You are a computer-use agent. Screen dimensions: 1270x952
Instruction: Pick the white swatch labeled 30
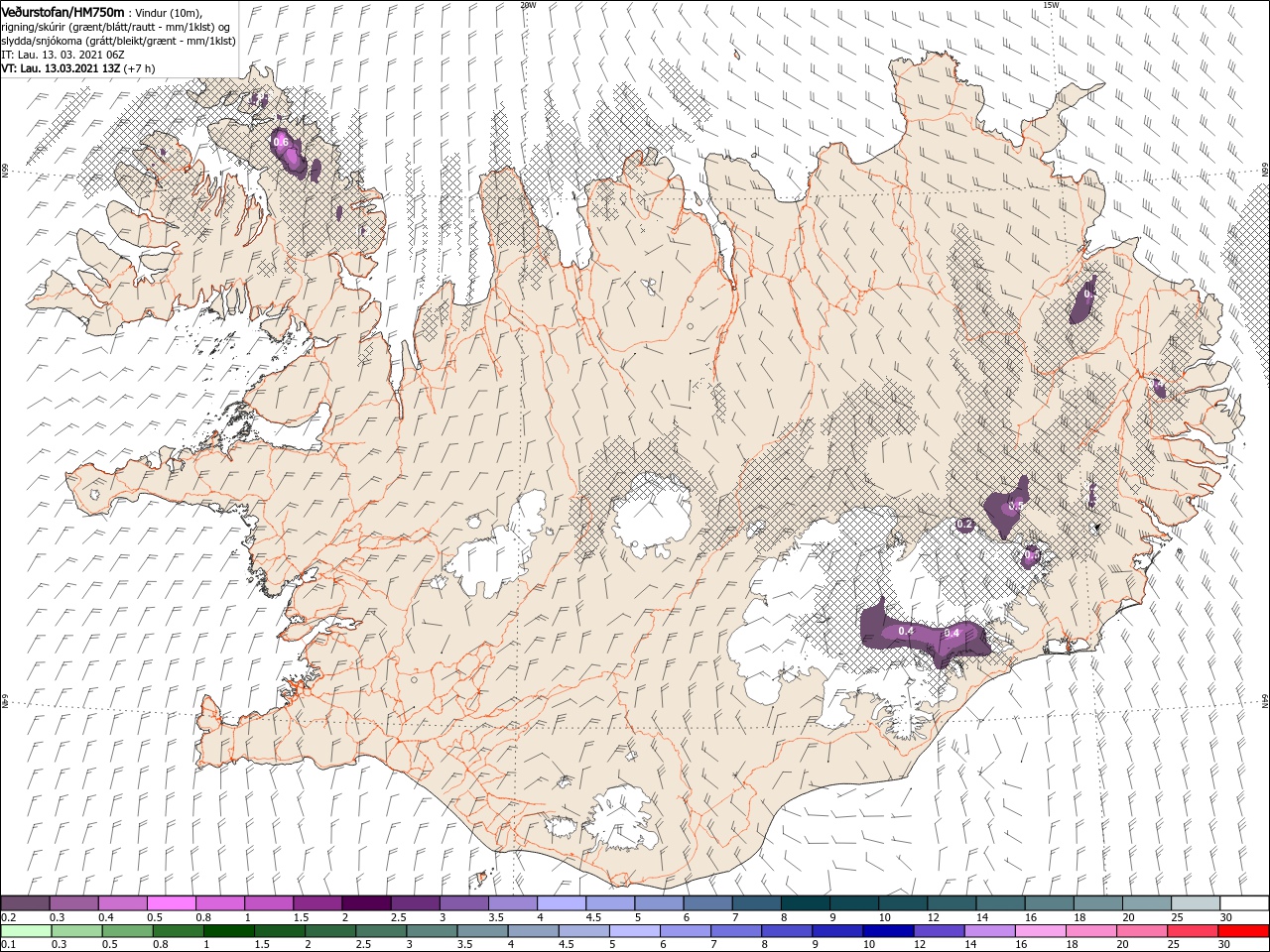click(1243, 903)
